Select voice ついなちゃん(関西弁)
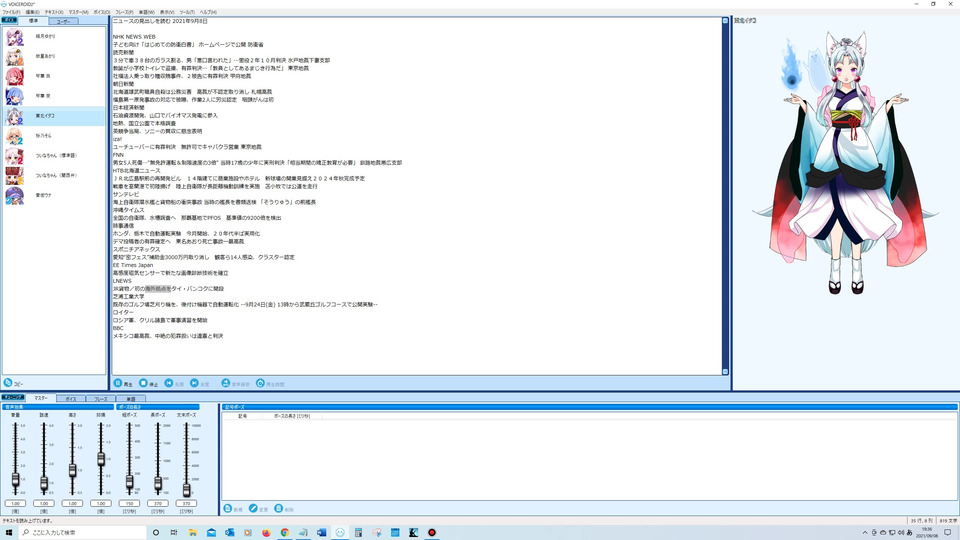The height and width of the screenshot is (540, 960). [54, 176]
